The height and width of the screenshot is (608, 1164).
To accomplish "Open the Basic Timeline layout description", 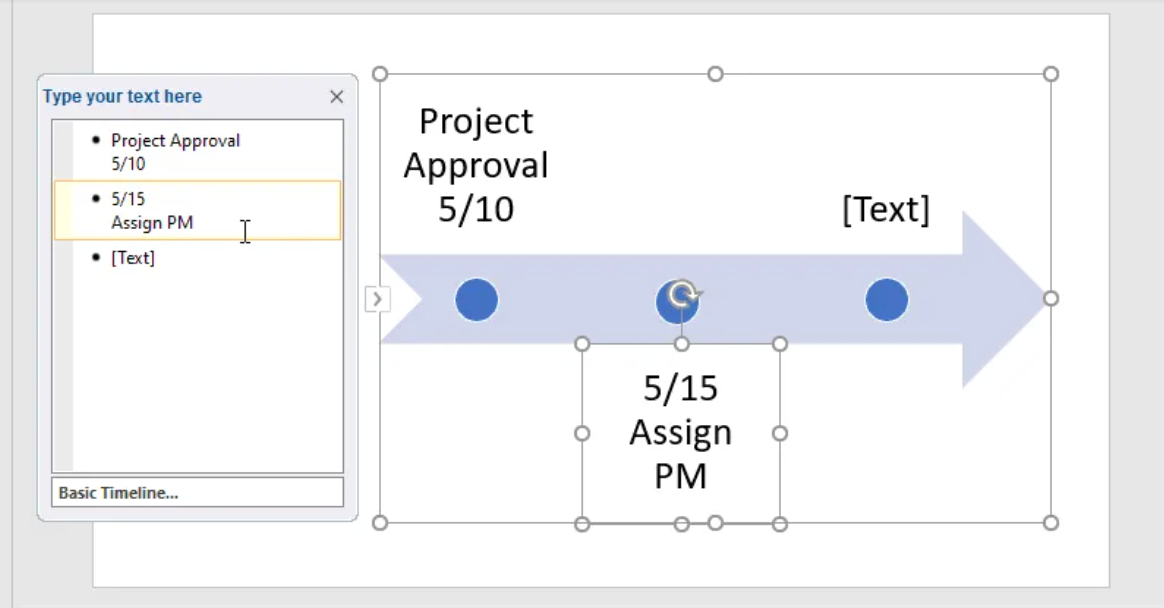I will tap(197, 492).
